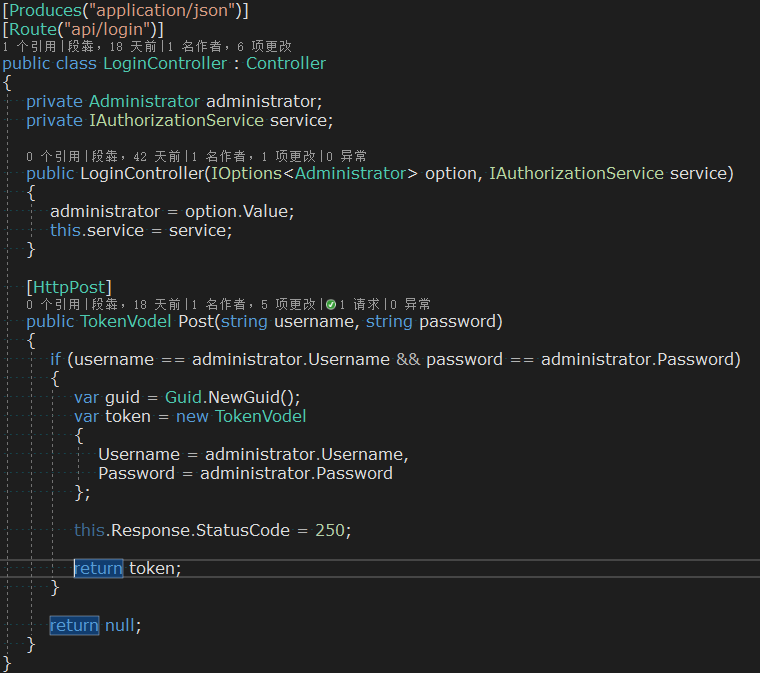Click Administrator type in the private field

click(144, 101)
